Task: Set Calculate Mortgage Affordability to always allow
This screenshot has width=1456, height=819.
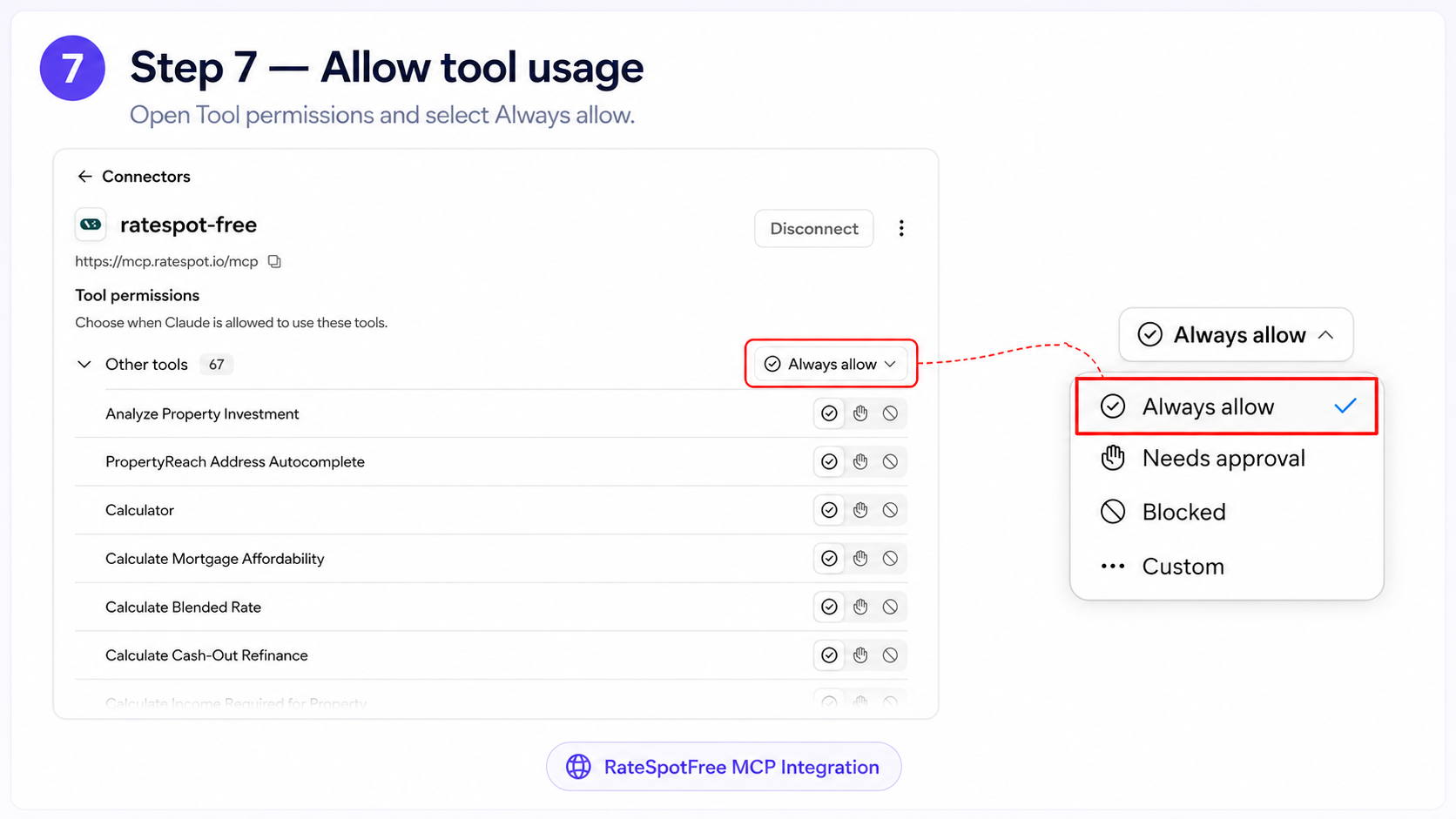Action: pyautogui.click(x=829, y=559)
